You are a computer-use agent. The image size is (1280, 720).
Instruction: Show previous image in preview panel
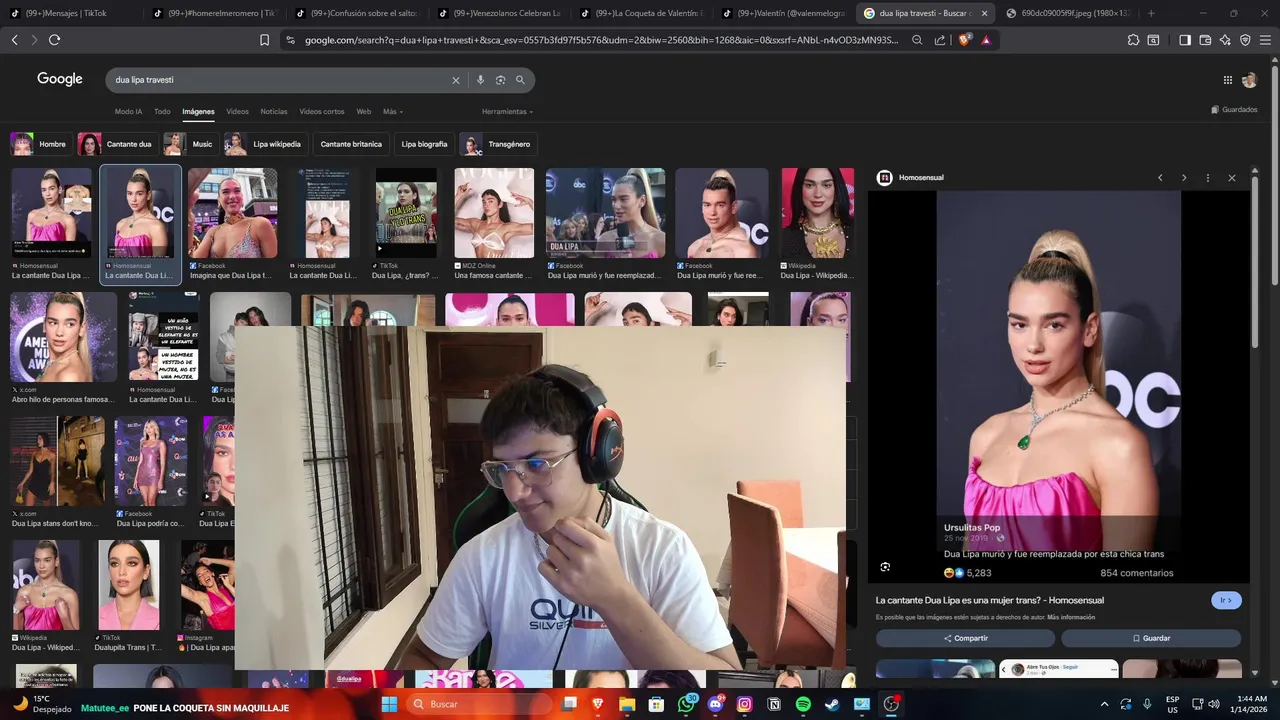[x=1160, y=178]
